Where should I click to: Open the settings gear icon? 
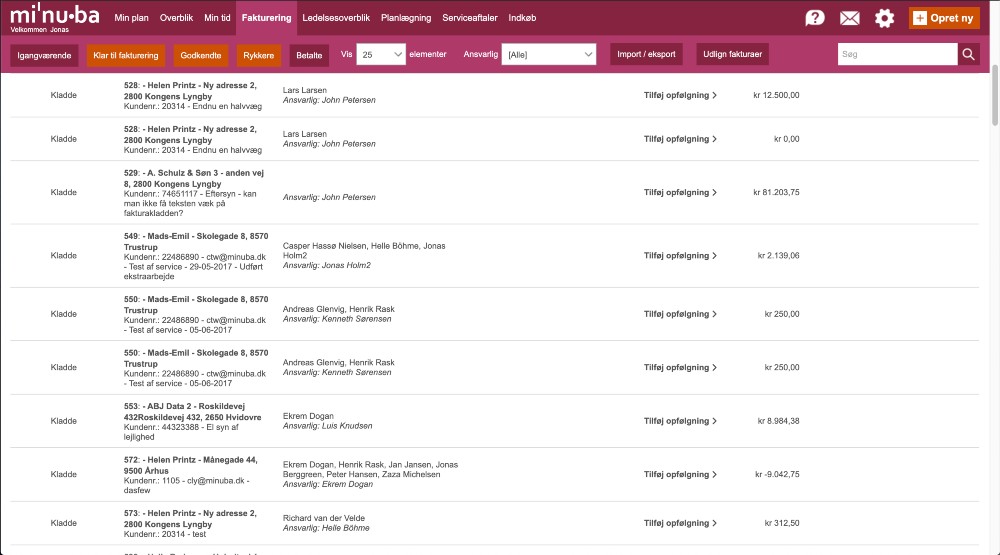click(884, 18)
